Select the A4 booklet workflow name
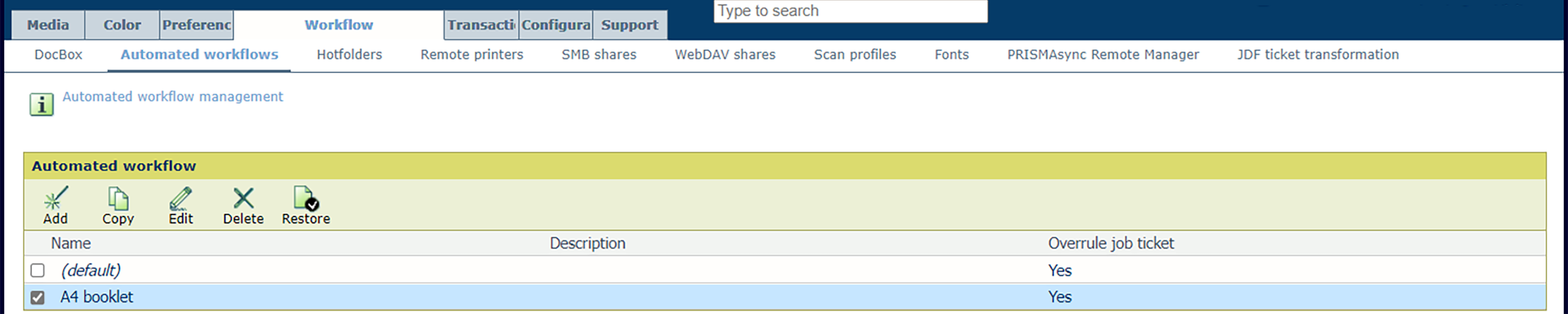This screenshot has height=314, width=1568. [x=97, y=297]
